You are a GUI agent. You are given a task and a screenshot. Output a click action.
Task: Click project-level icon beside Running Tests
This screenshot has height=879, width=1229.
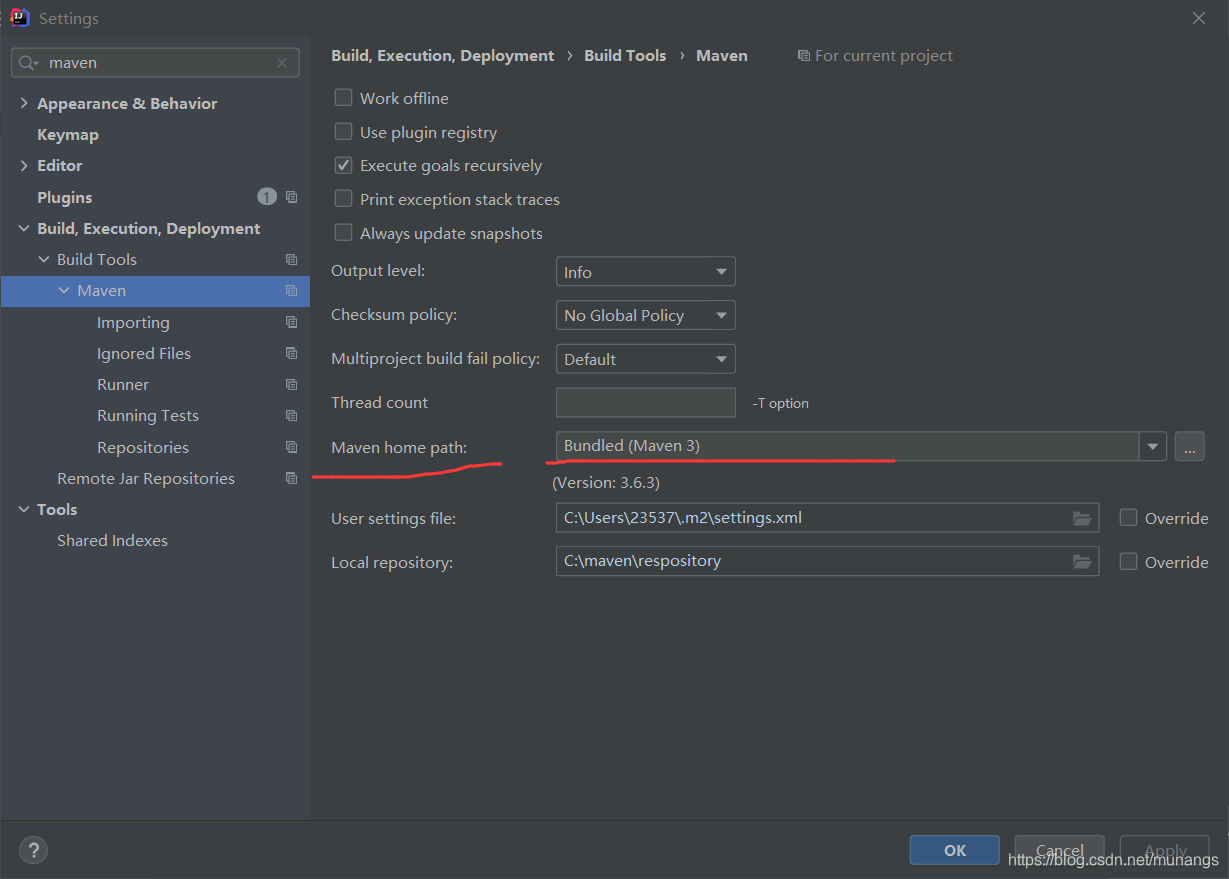pos(291,415)
